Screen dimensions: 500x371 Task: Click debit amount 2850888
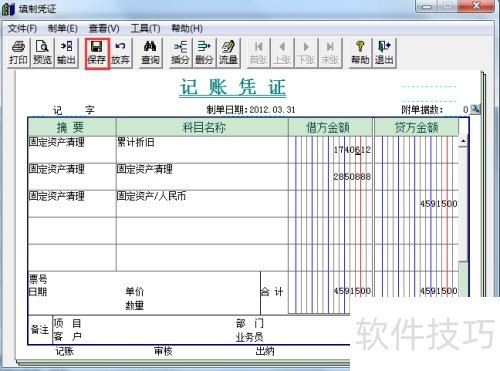click(352, 177)
